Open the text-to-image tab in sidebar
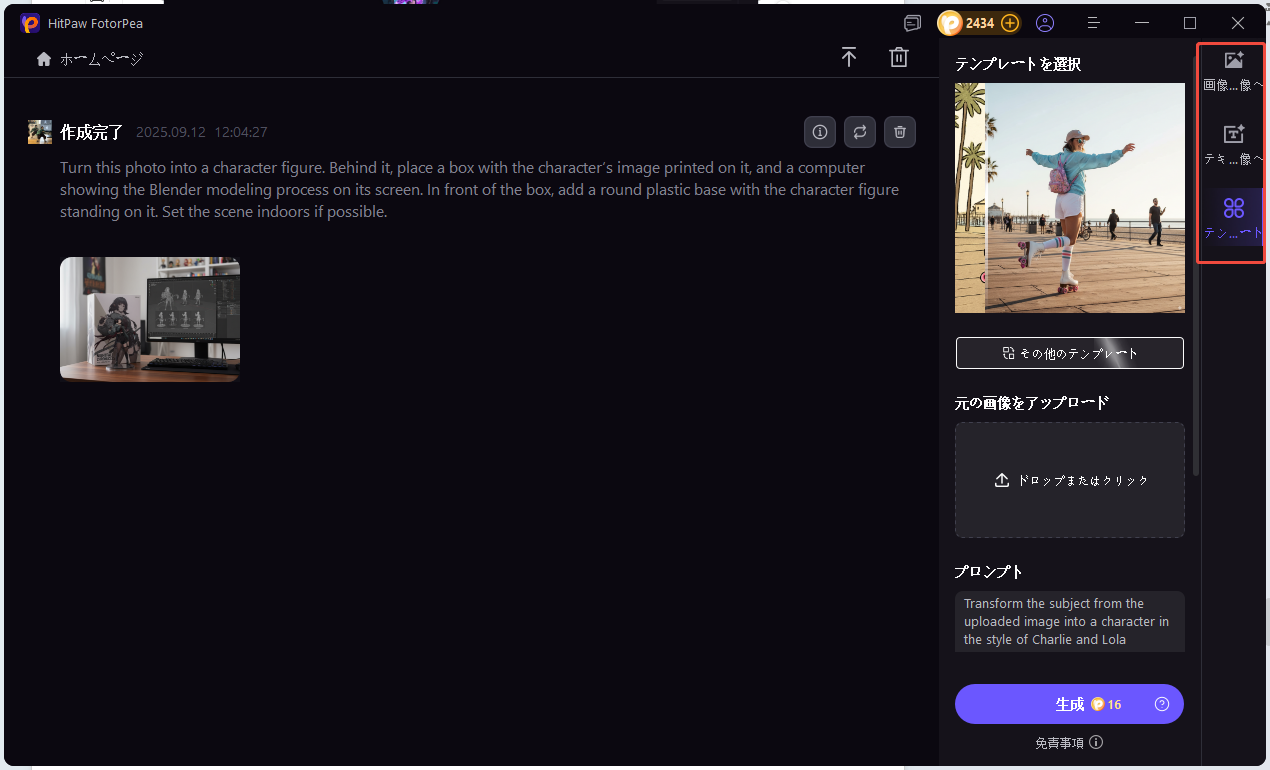 coord(1234,145)
